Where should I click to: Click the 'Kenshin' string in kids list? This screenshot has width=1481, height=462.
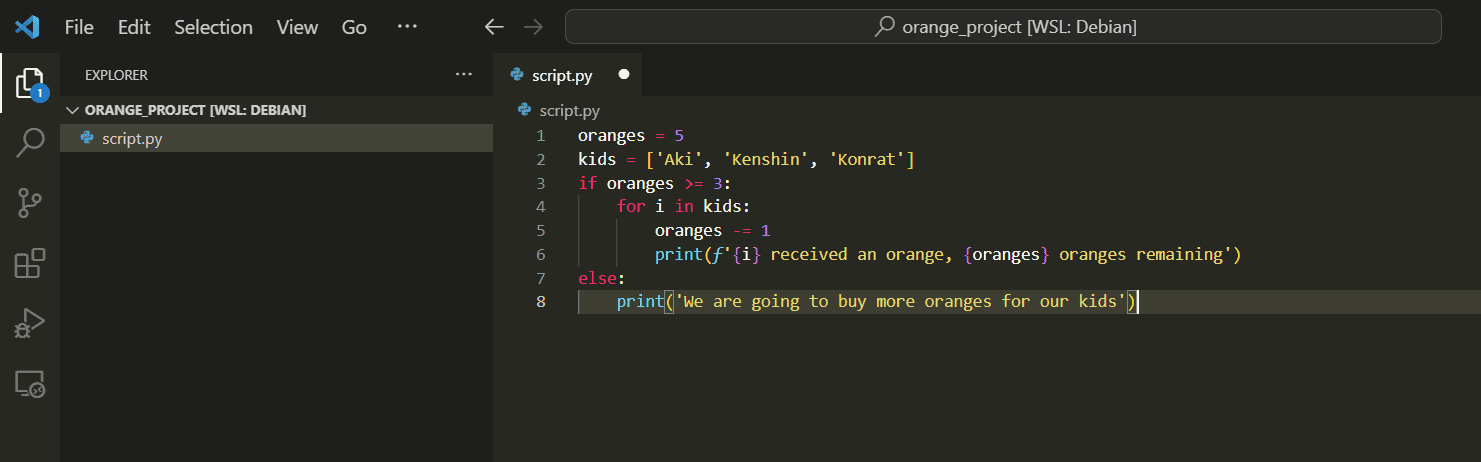point(765,159)
